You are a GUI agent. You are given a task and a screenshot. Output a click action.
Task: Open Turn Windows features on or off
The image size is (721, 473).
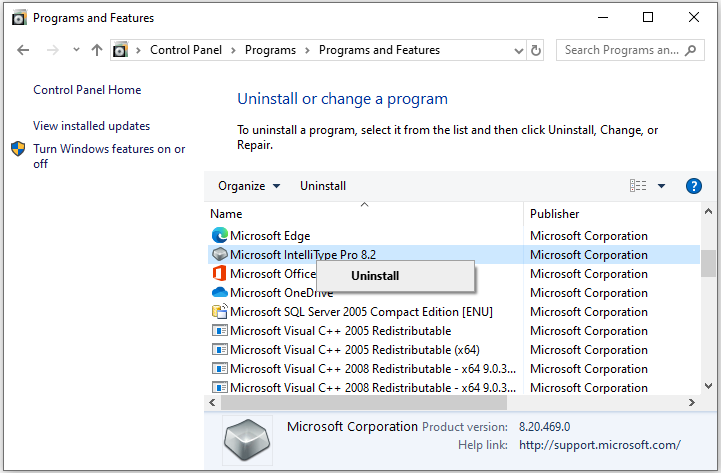click(x=109, y=156)
